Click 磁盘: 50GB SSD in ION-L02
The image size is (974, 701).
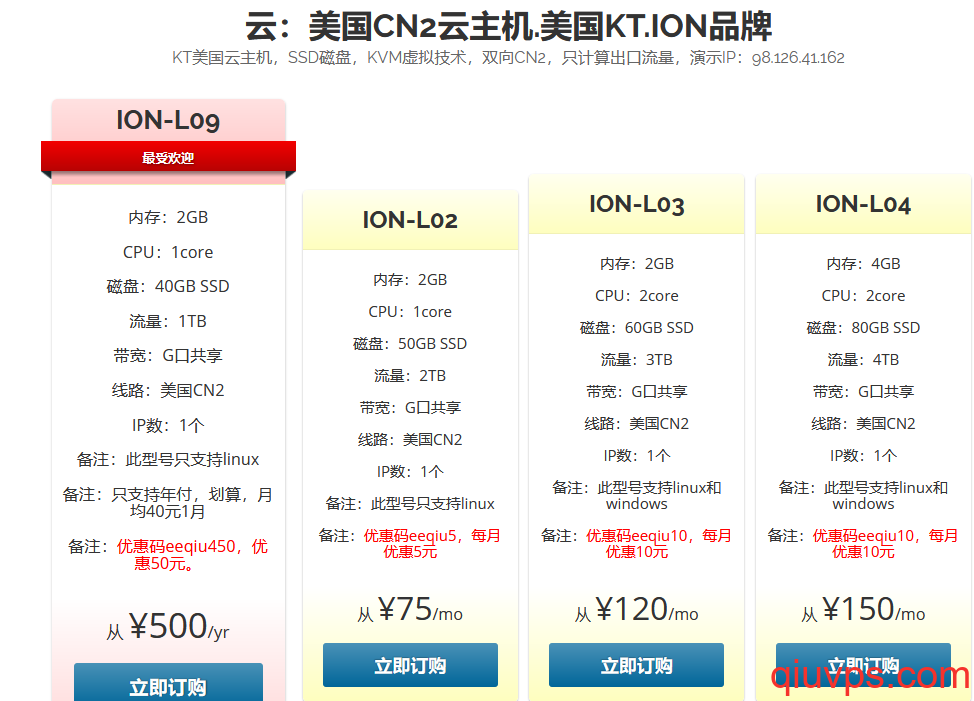click(410, 343)
